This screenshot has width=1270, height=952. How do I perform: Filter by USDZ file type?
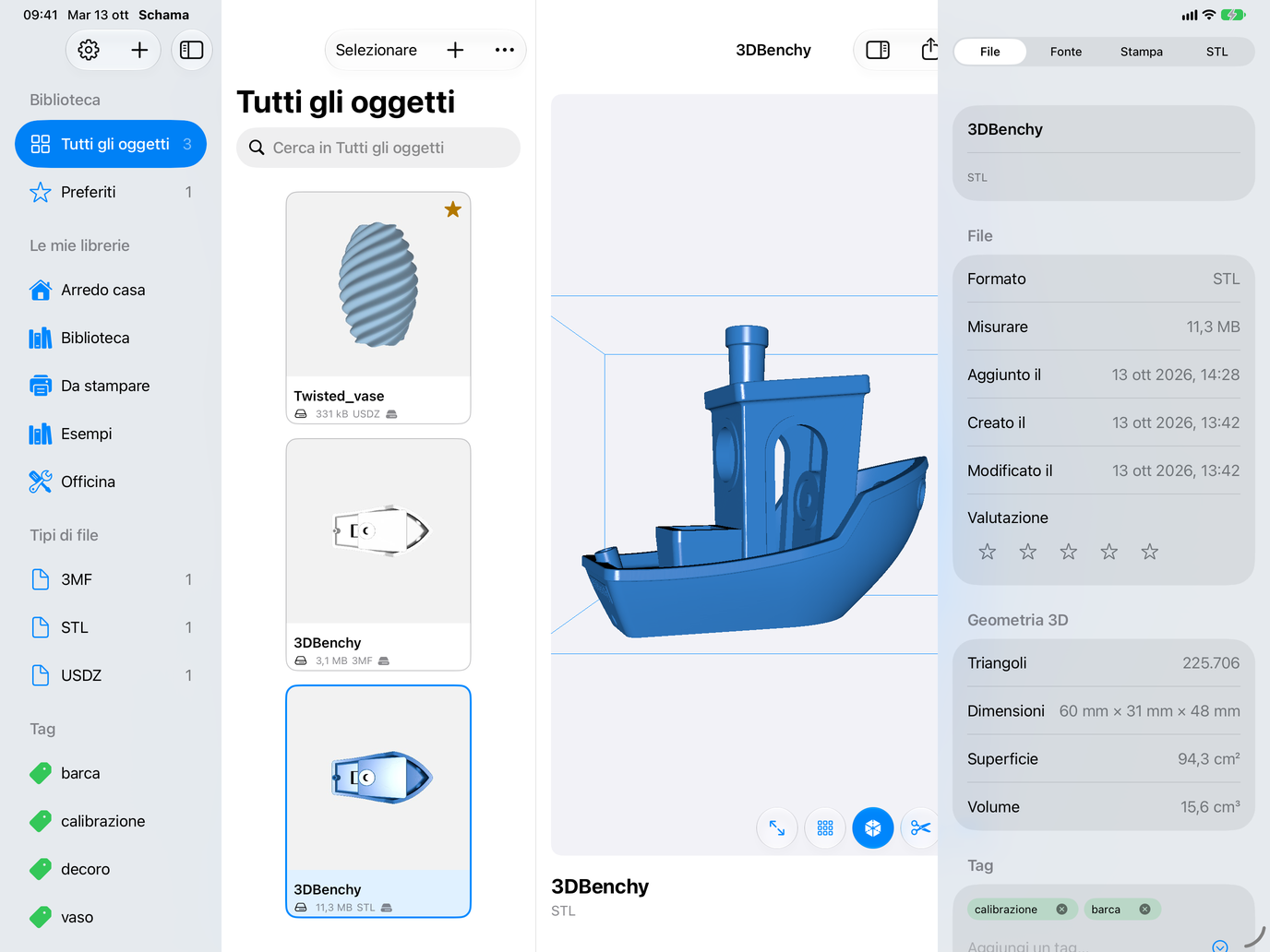[111, 675]
